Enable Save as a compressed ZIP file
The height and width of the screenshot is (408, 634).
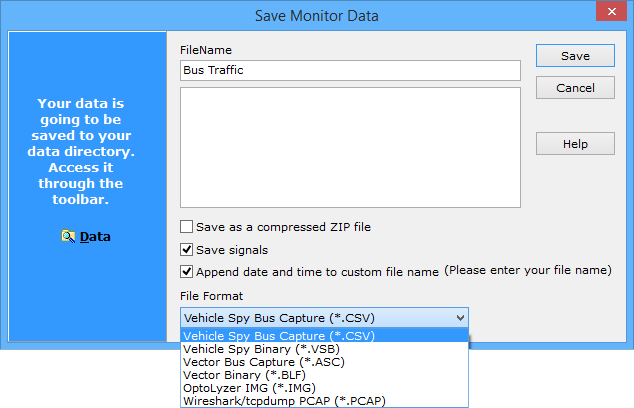coord(187,227)
